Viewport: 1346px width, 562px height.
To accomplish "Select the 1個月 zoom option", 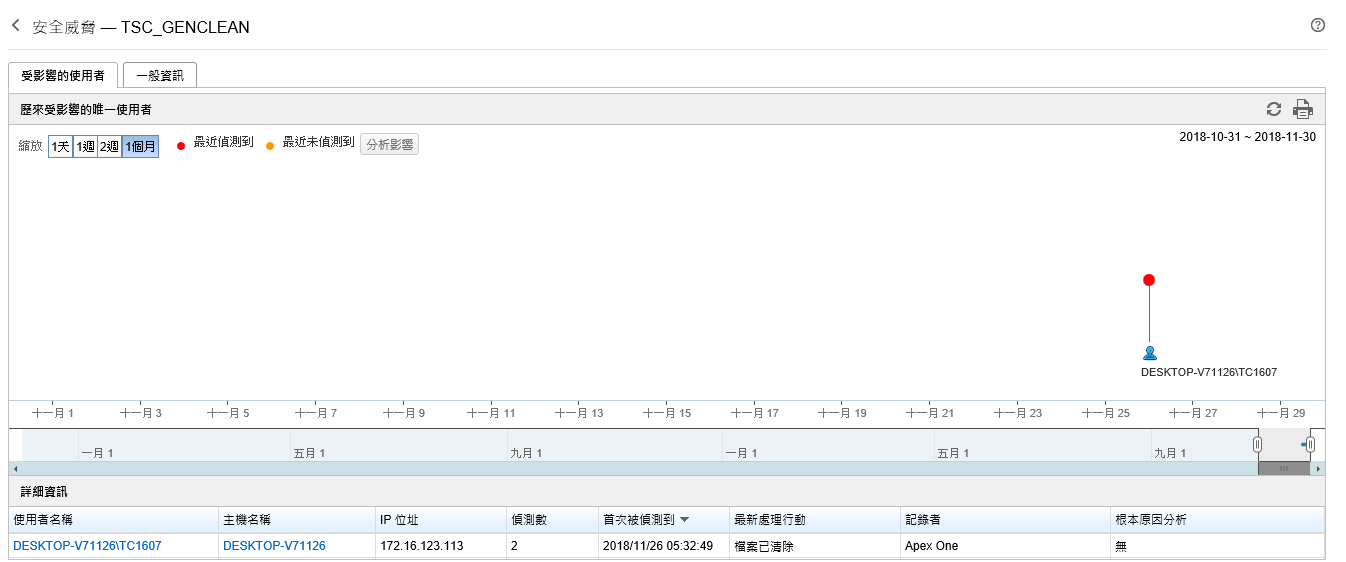I will pyautogui.click(x=140, y=147).
